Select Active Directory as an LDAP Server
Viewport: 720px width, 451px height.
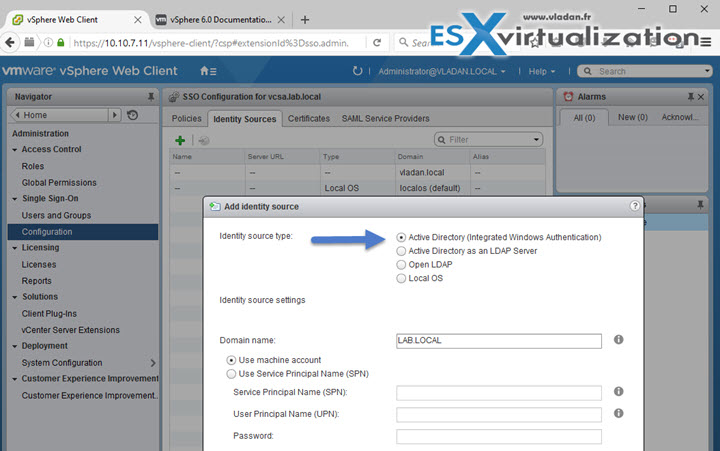tap(401, 251)
